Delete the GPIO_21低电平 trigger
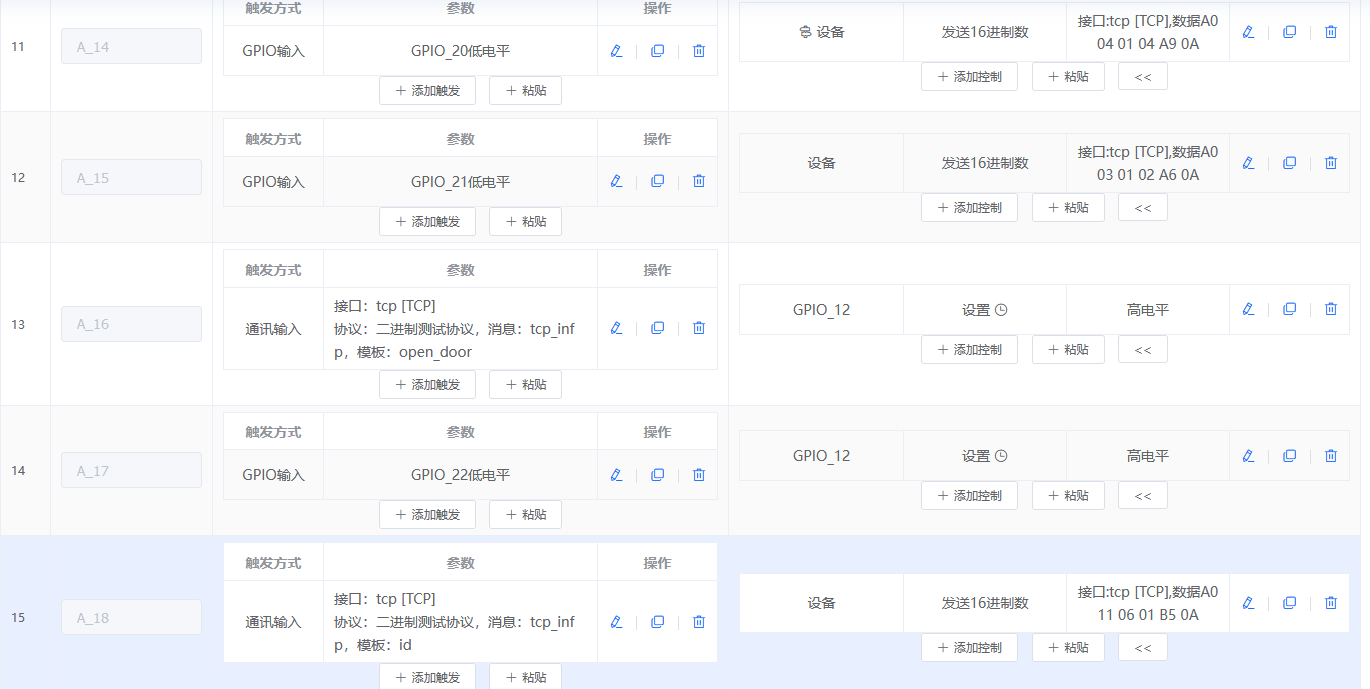This screenshot has height=689, width=1370. [698, 181]
